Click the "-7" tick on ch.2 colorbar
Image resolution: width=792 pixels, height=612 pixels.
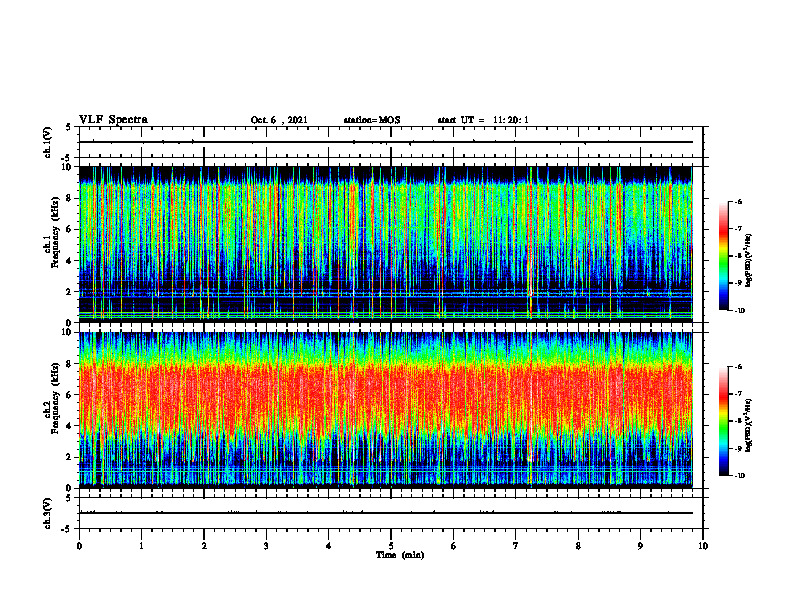[738, 394]
